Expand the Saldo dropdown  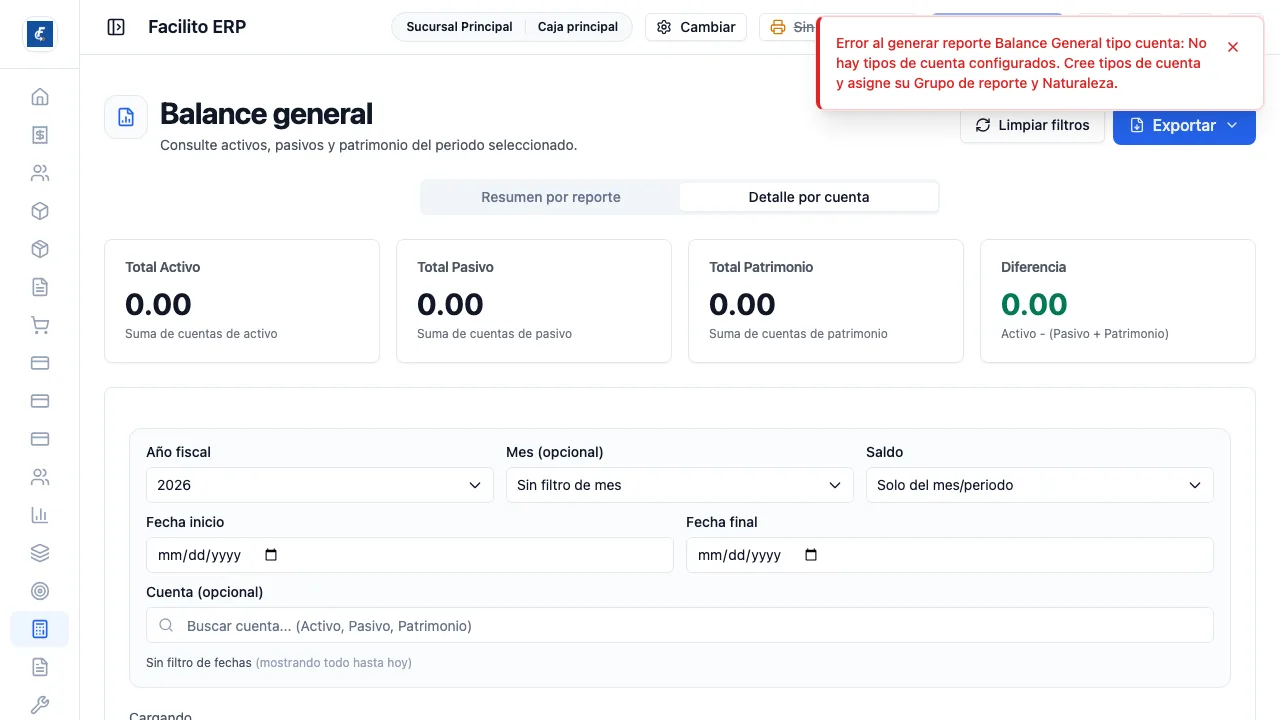click(x=1040, y=485)
